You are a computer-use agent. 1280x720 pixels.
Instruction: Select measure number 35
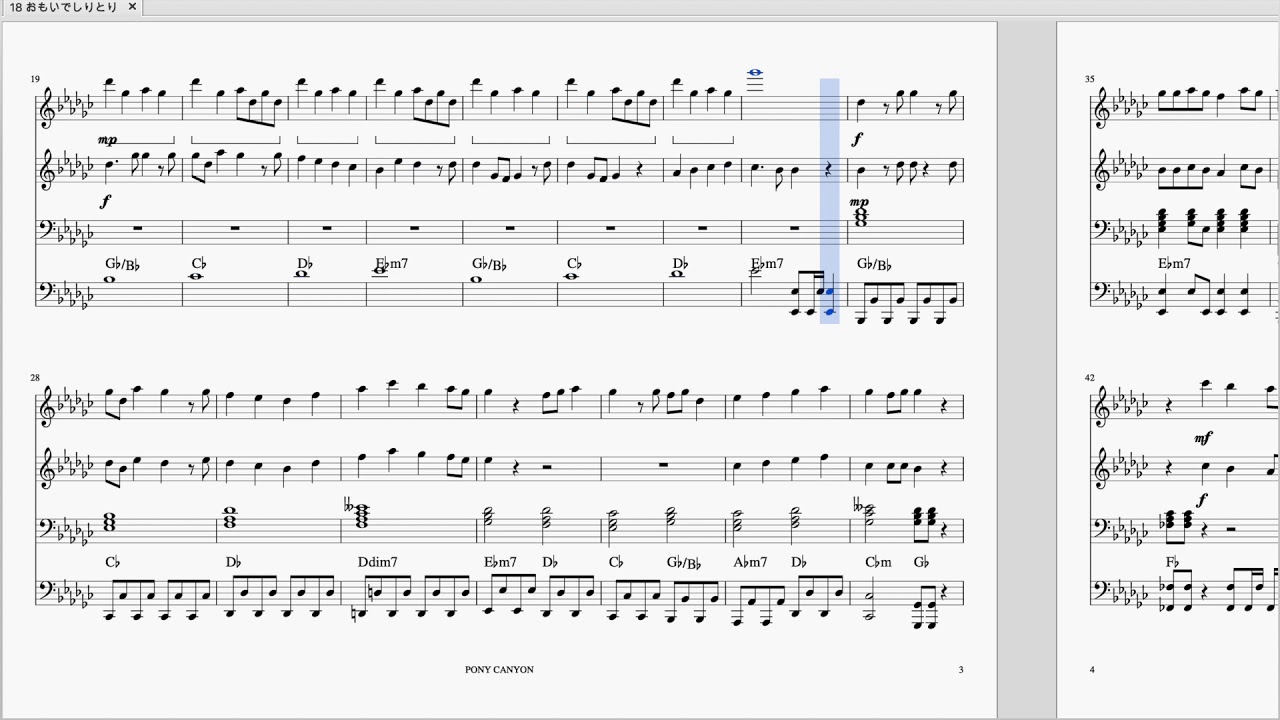coord(1090,79)
